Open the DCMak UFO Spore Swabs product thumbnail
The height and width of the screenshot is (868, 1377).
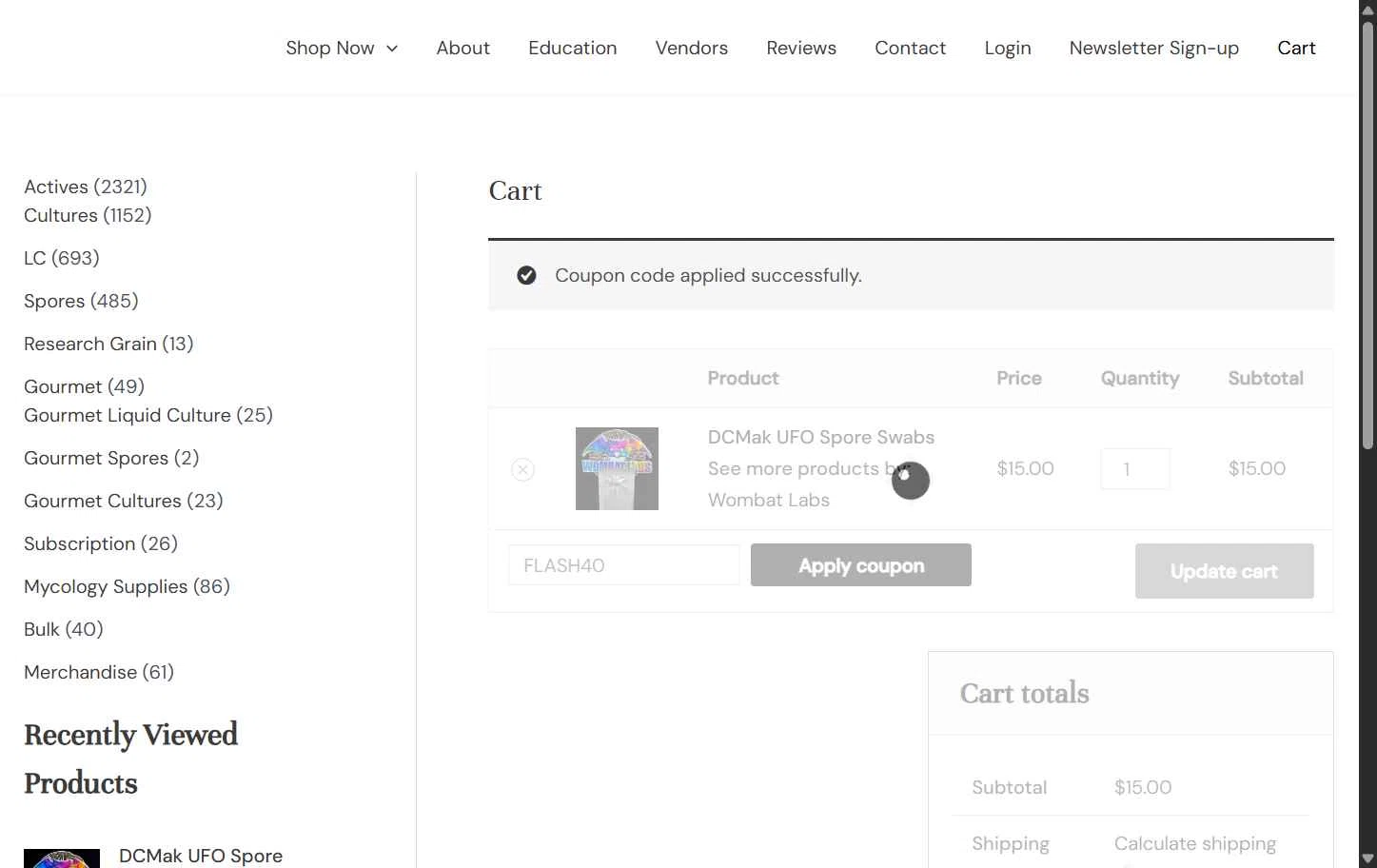[617, 468]
